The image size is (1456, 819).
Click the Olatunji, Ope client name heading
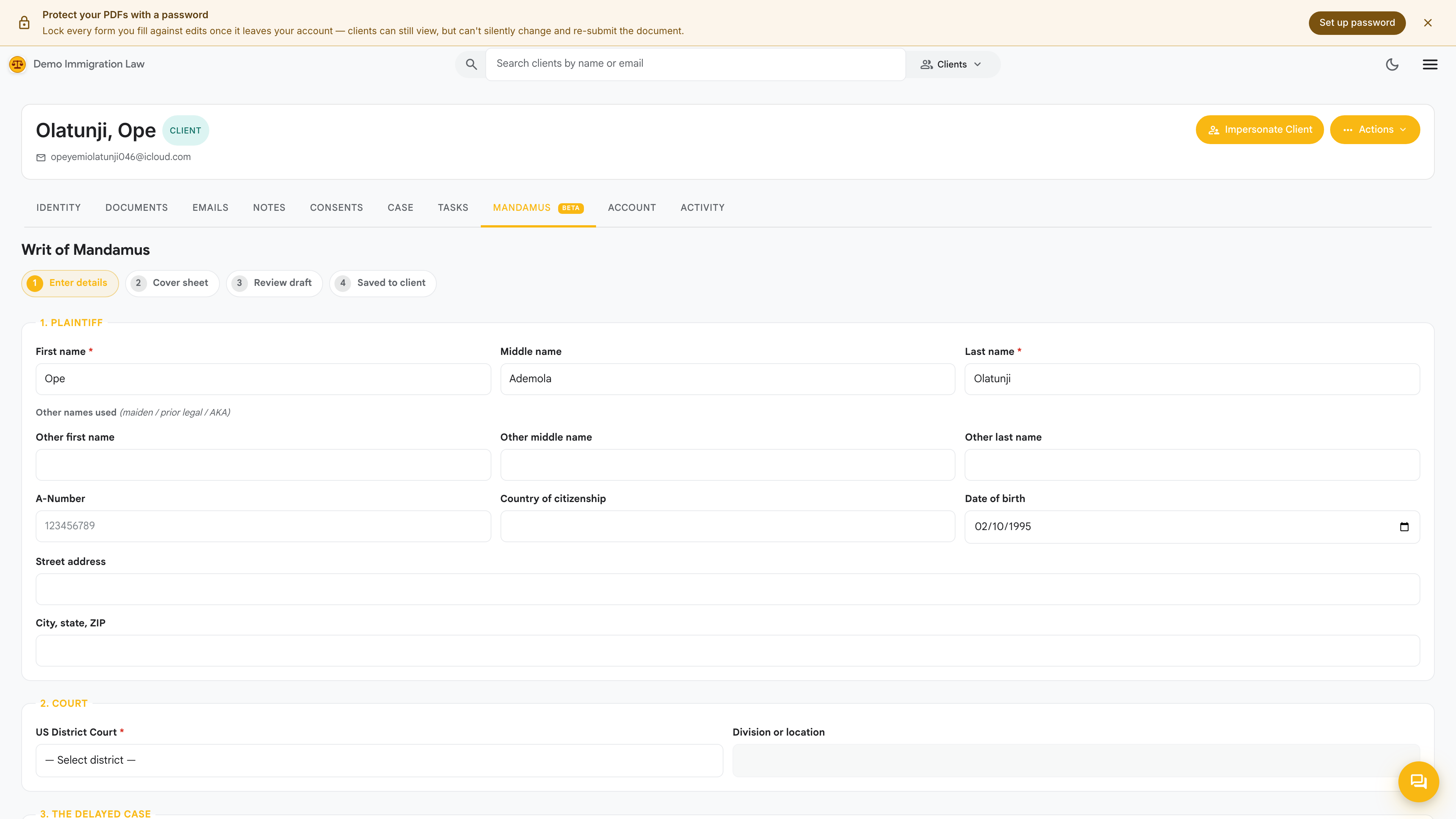[96, 130]
